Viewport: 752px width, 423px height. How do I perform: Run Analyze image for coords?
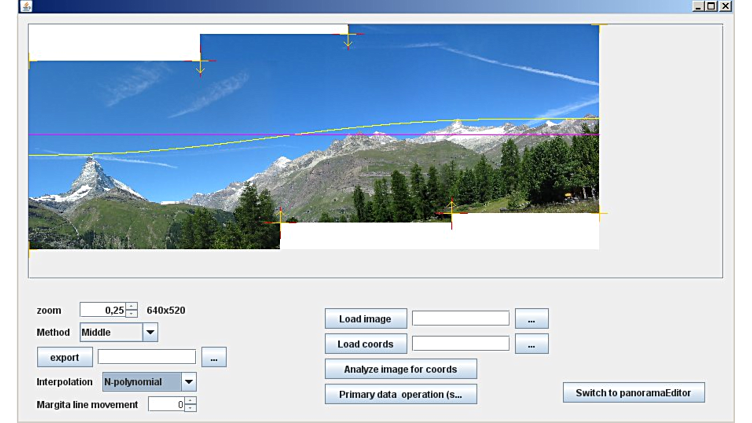coord(400,369)
